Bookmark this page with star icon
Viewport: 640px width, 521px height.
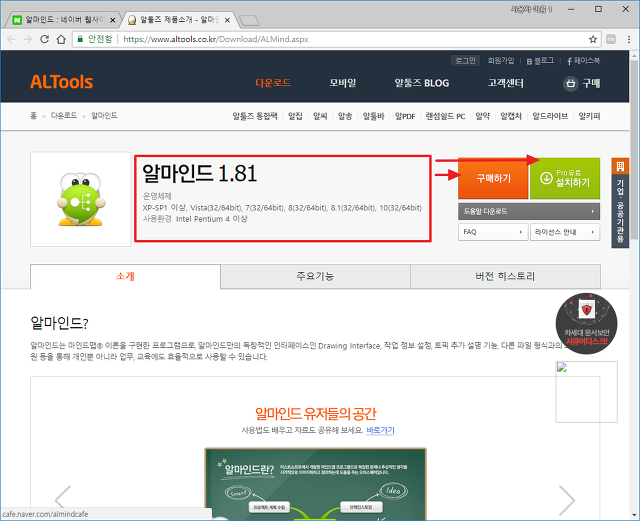pyautogui.click(x=593, y=39)
